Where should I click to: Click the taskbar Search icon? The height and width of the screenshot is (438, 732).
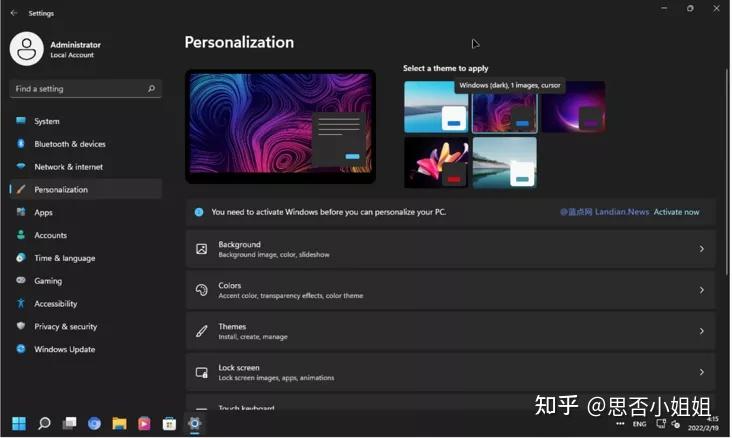tap(44, 423)
